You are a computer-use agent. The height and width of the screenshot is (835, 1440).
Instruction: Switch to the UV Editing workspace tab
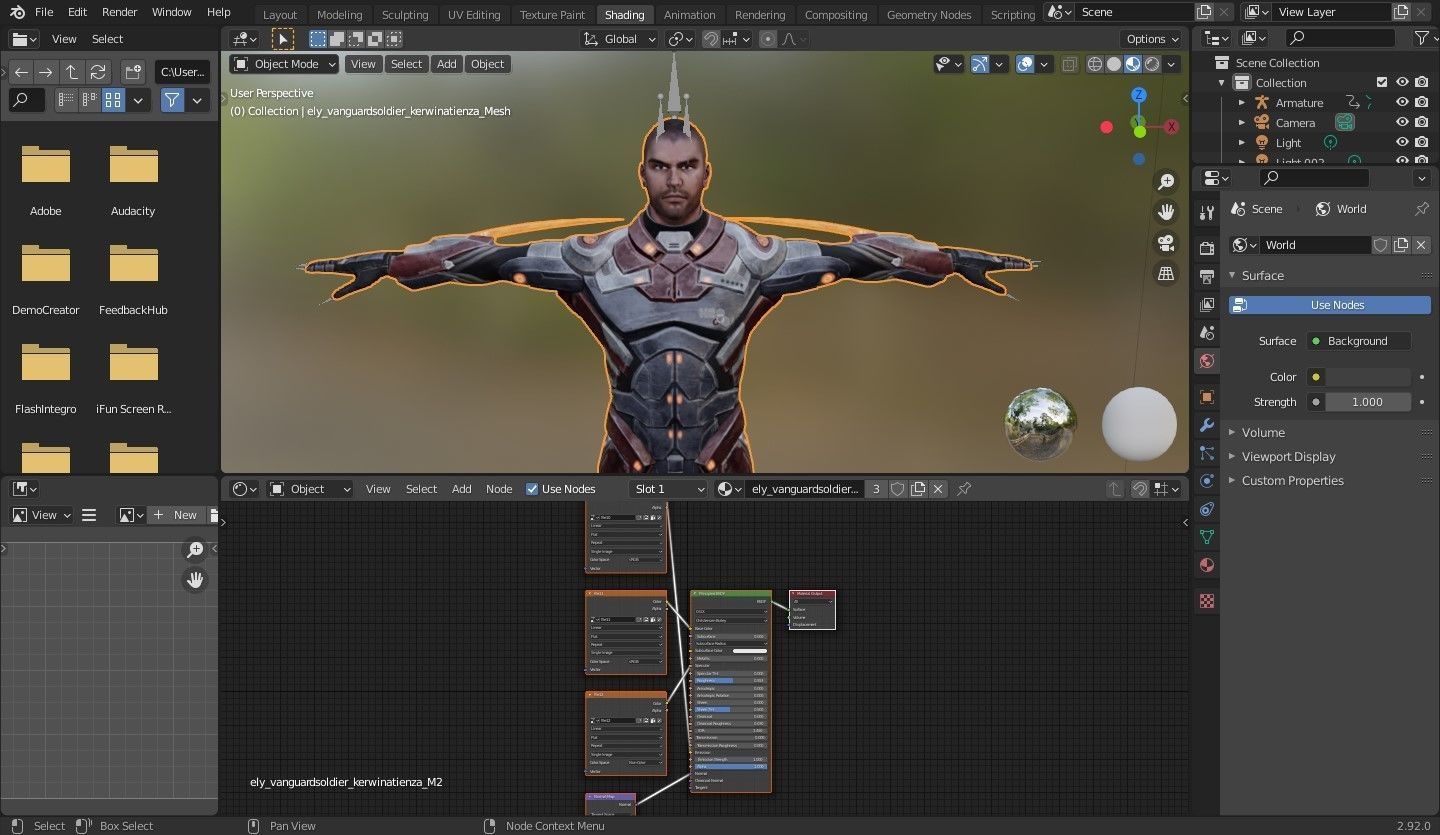(474, 14)
